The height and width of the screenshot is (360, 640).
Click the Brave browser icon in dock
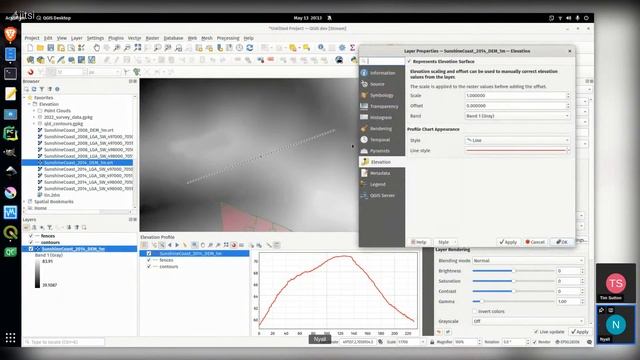click(x=10, y=34)
